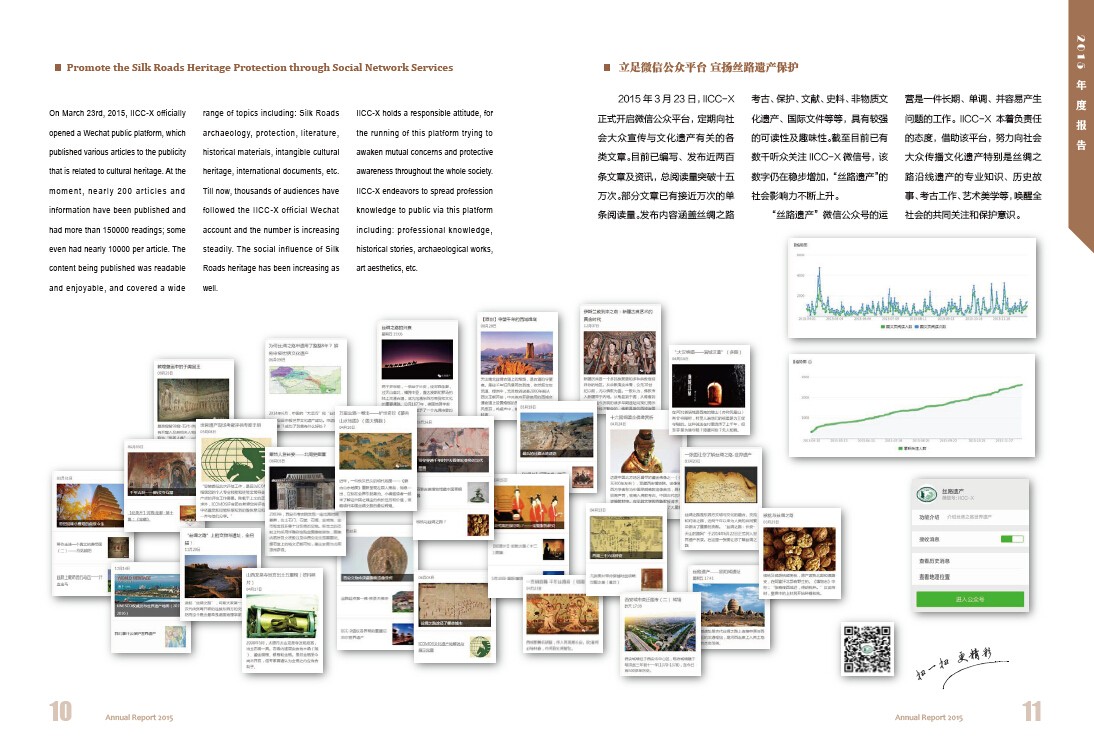The height and width of the screenshot is (739, 1094).
Task: Click the English heading "Promote the Silk Roads Heritage Protection"
Action: (x=260, y=68)
